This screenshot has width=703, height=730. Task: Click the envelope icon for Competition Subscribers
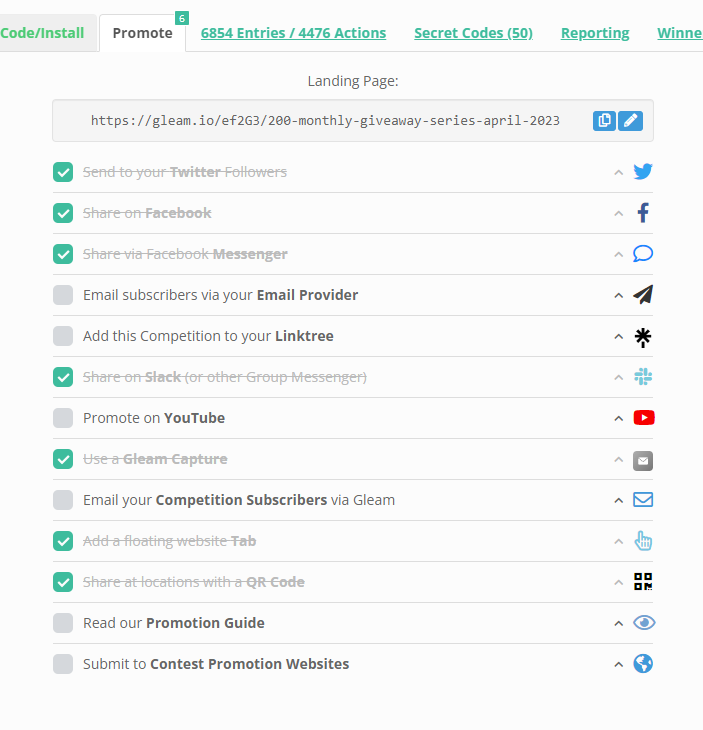pos(643,500)
